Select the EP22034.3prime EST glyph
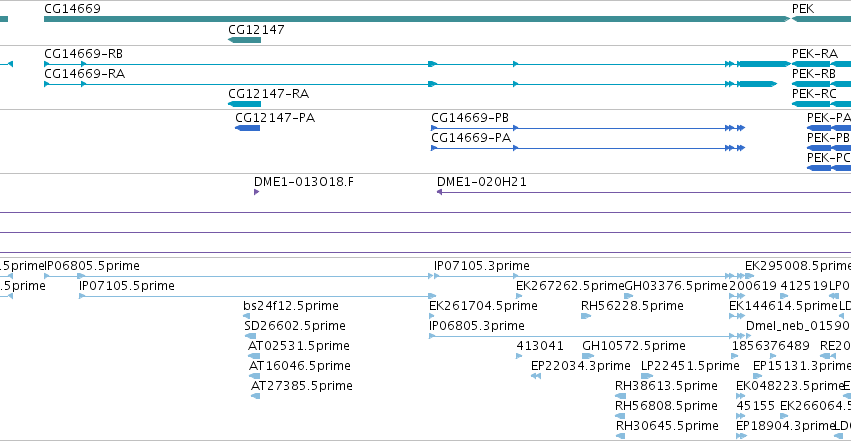This screenshot has height=441, width=851. (536, 376)
